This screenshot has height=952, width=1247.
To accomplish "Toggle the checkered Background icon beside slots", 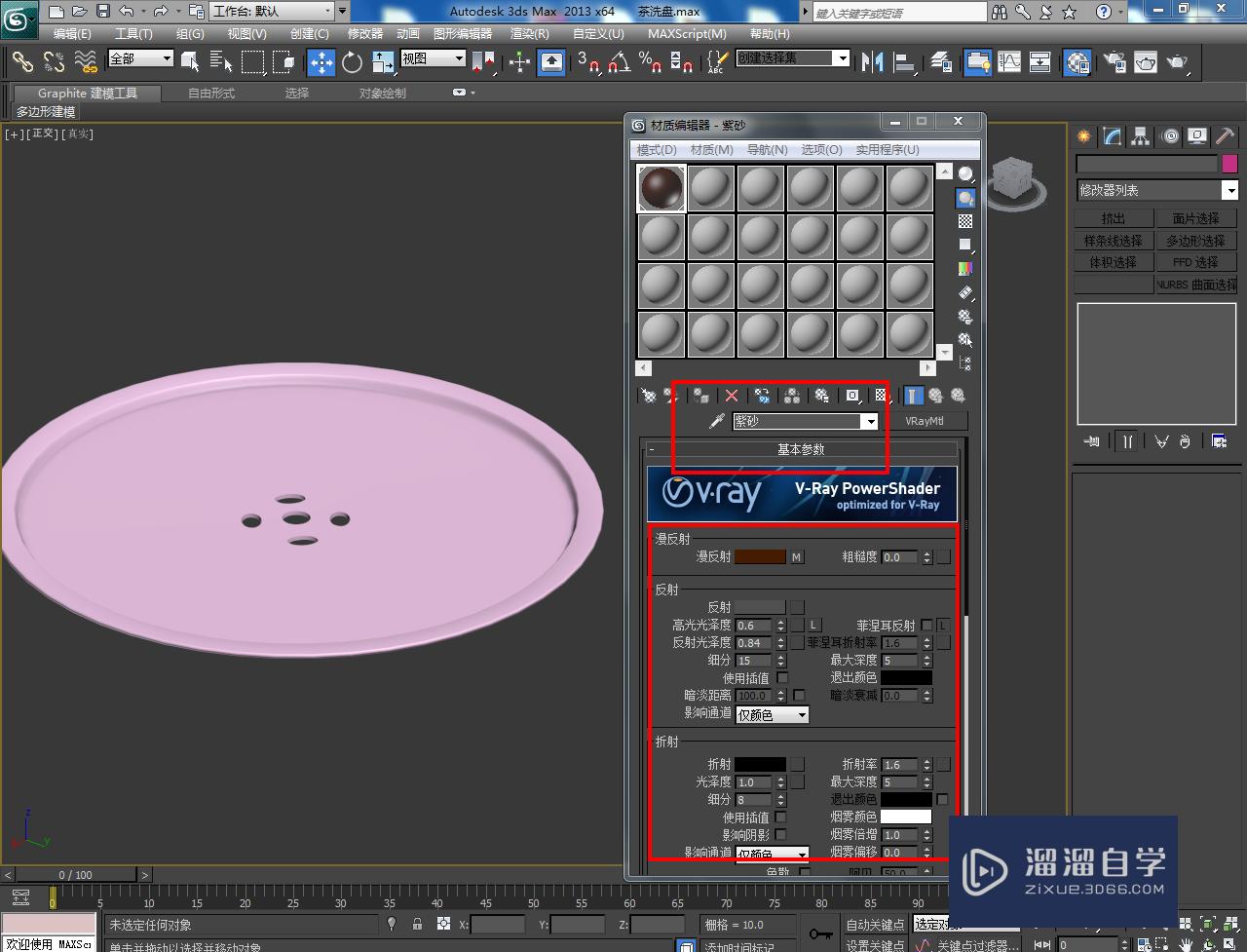I will tap(965, 222).
